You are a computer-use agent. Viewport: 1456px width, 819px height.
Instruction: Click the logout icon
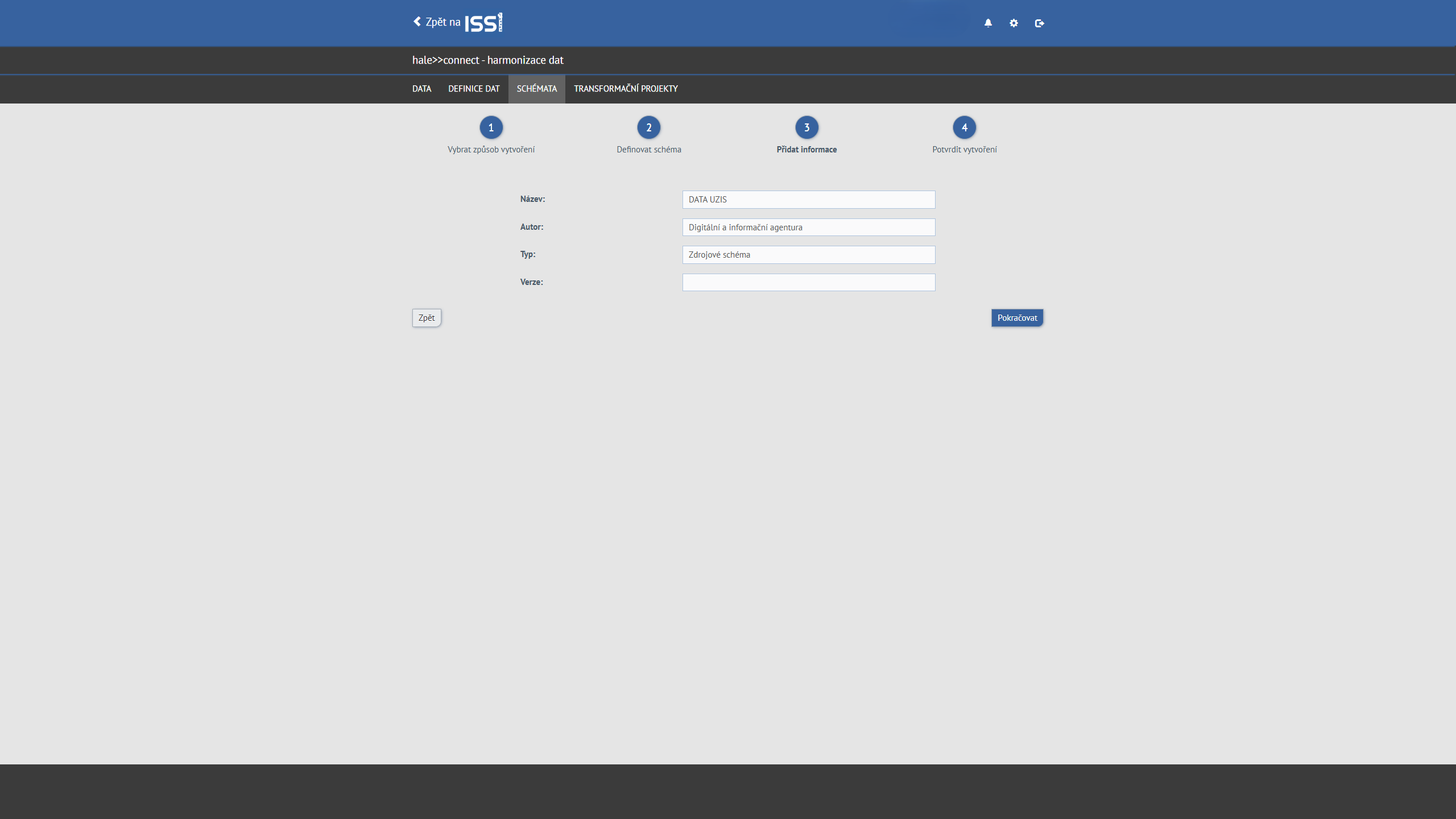pyautogui.click(x=1039, y=23)
